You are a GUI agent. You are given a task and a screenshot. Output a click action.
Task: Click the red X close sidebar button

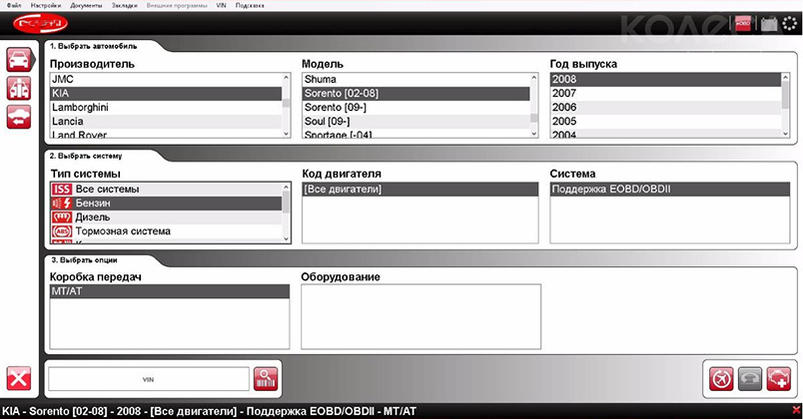click(x=19, y=379)
